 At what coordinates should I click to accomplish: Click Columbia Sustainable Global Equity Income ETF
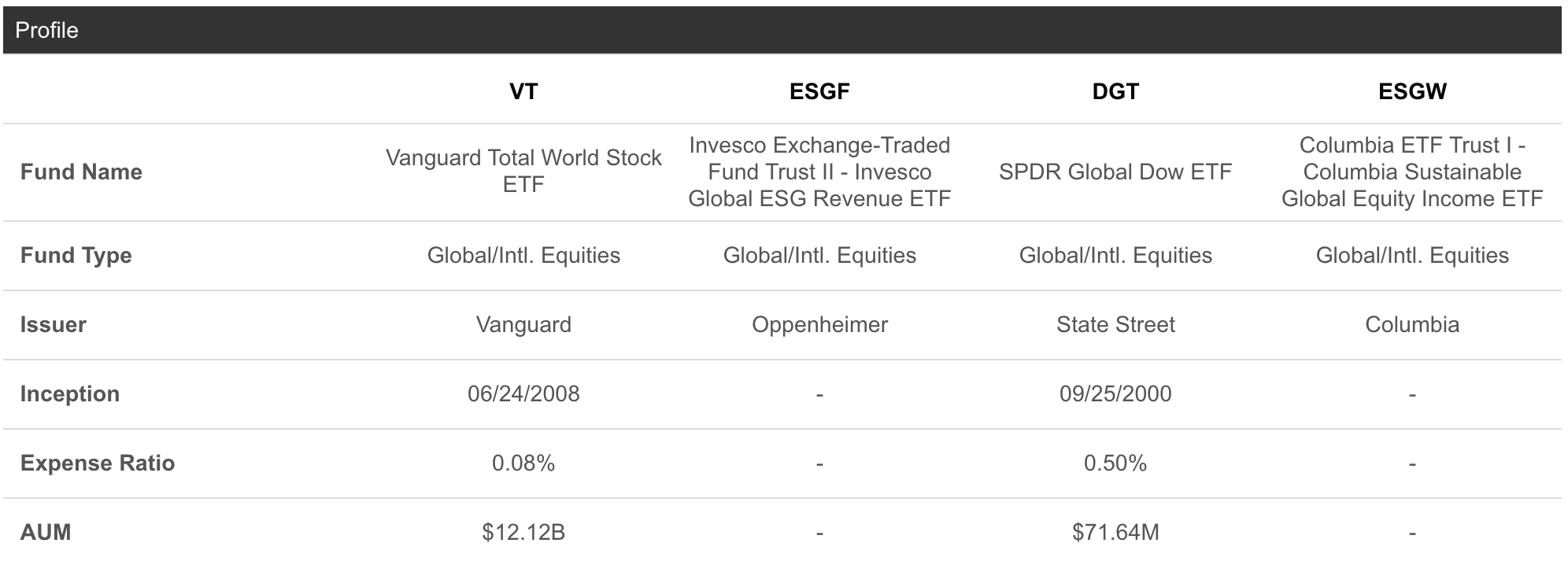[x=1412, y=172]
